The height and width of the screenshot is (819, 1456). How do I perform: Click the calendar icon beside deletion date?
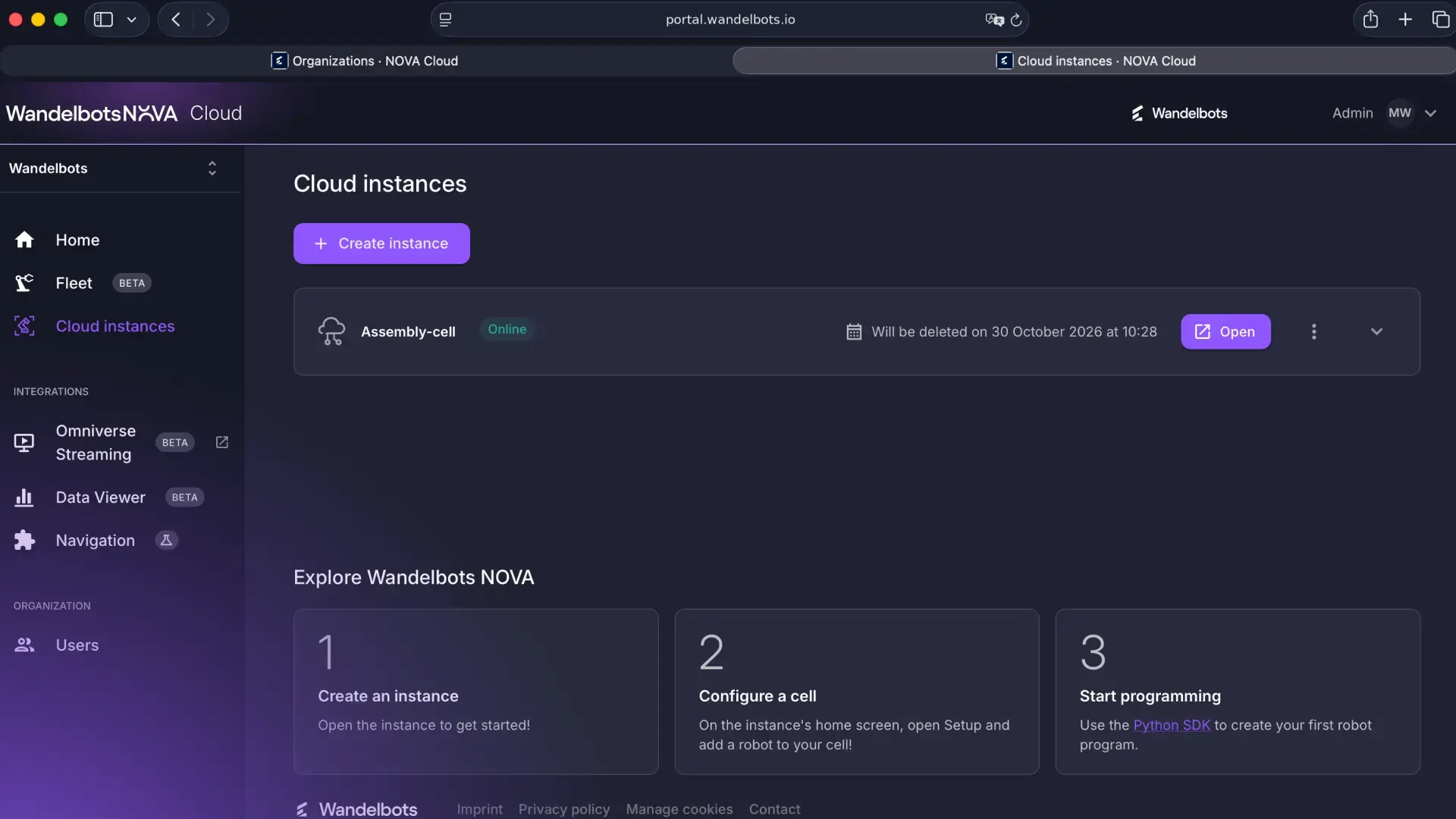point(854,331)
